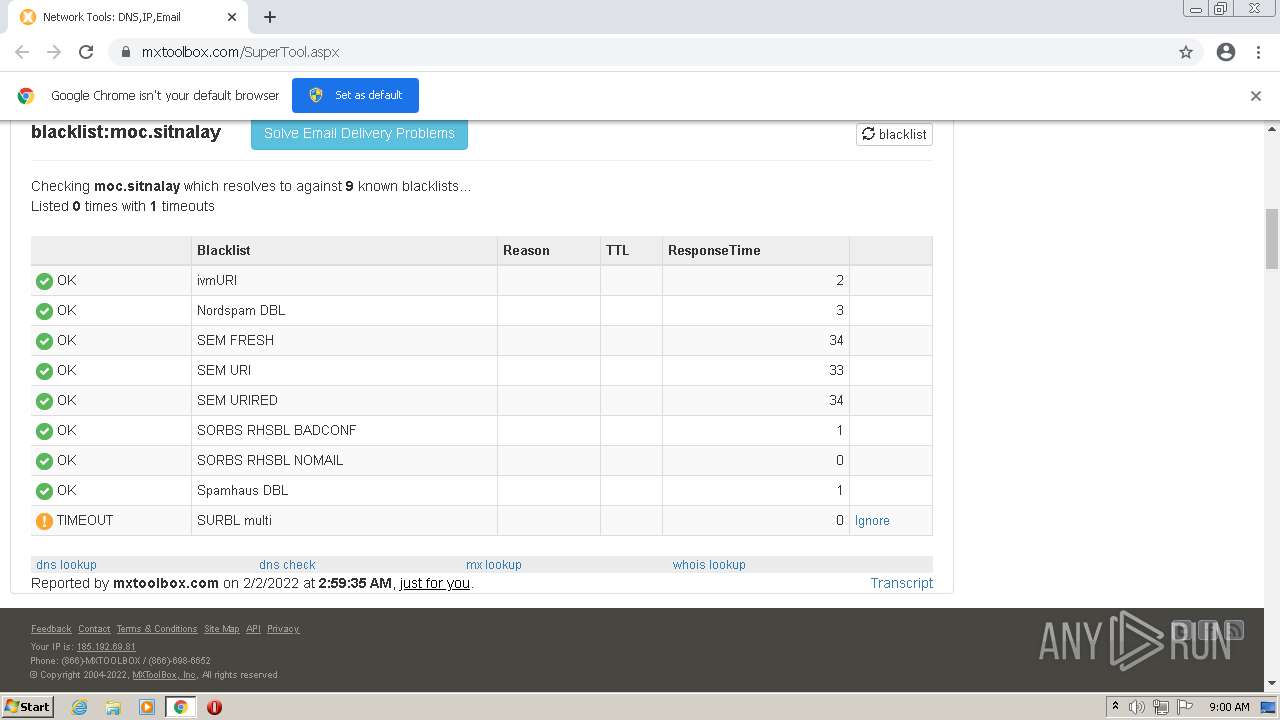1280x720 pixels.
Task: Open a new browser tab
Action: pos(270,17)
